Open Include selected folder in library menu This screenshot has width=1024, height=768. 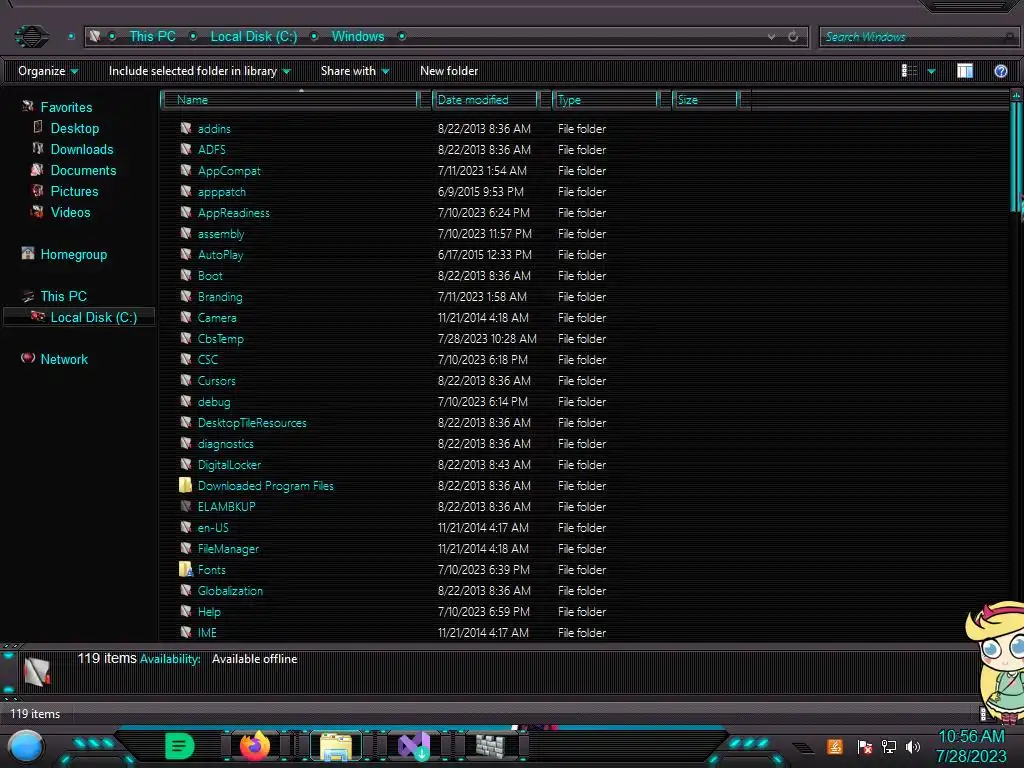pos(199,71)
